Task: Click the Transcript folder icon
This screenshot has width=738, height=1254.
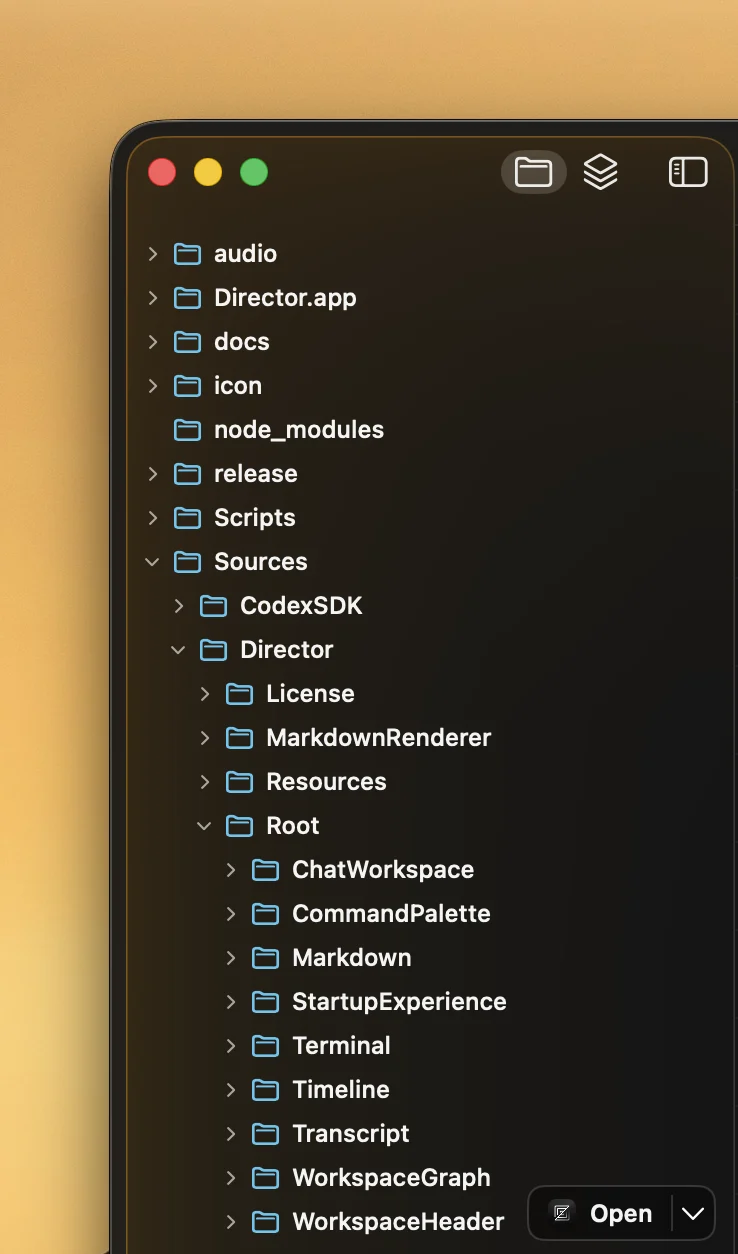Action: pos(265,1134)
